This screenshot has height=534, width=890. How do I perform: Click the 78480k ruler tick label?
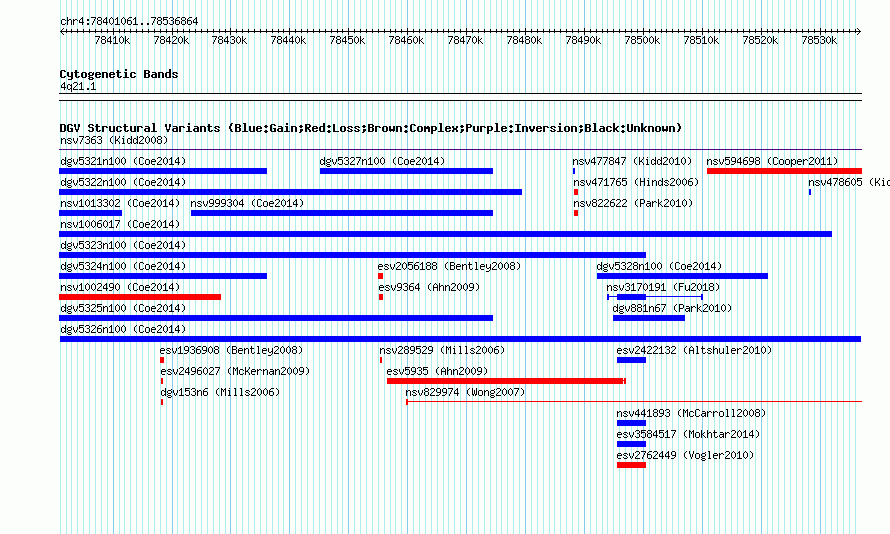[x=524, y=40]
